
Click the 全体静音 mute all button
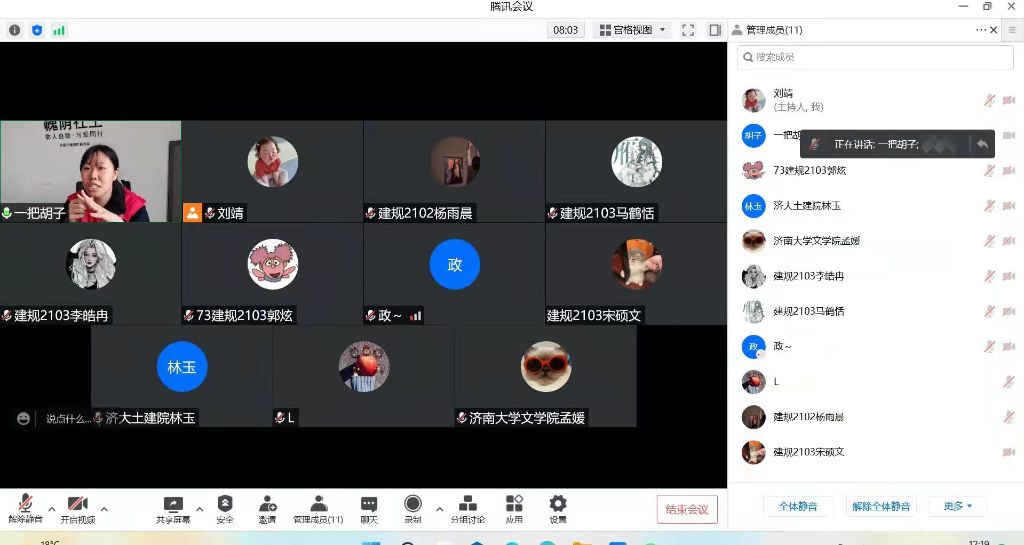[798, 506]
